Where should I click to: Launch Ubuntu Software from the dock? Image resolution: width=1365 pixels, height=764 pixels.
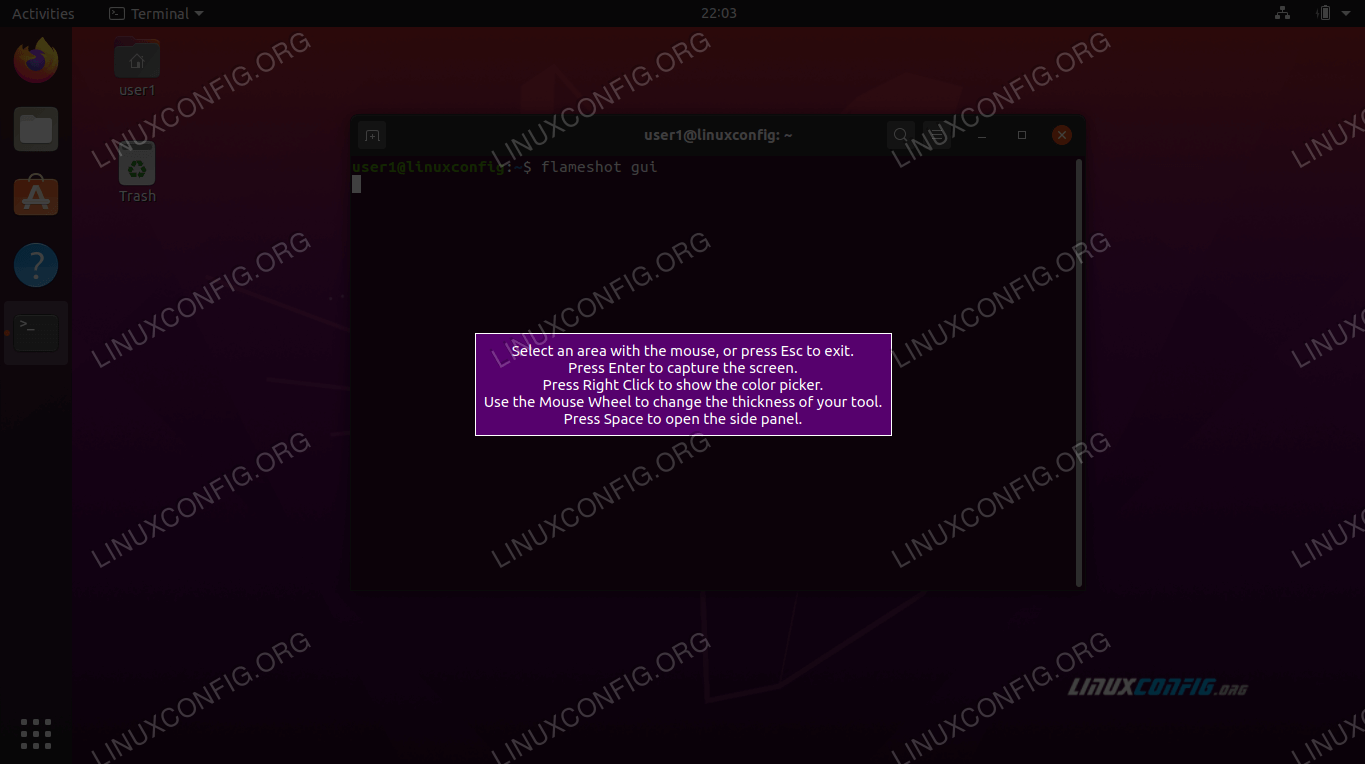pyautogui.click(x=36, y=197)
